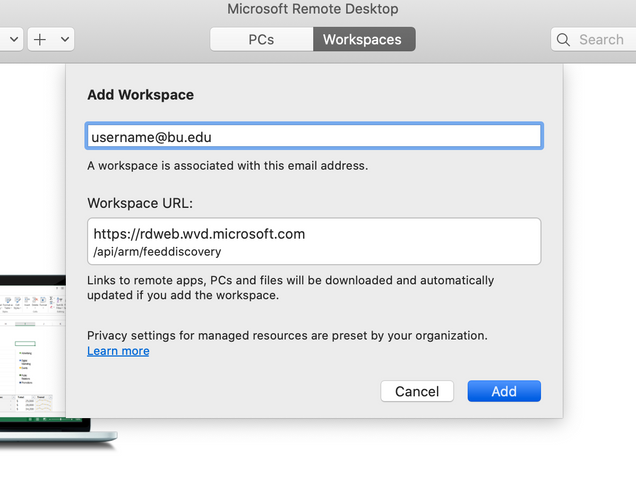Click the Workspace URL label
This screenshot has width=636, height=480.
pos(140,203)
